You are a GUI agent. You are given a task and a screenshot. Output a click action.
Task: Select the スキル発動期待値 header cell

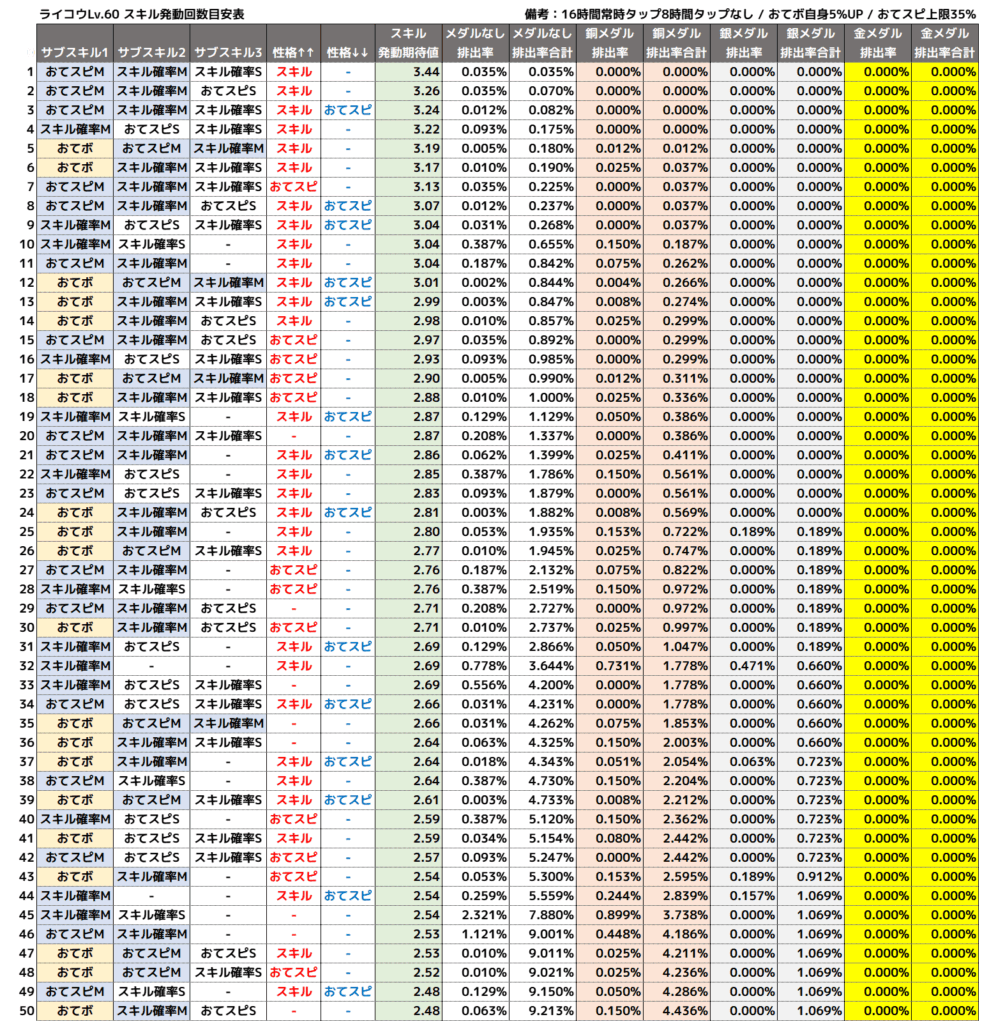click(x=408, y=43)
